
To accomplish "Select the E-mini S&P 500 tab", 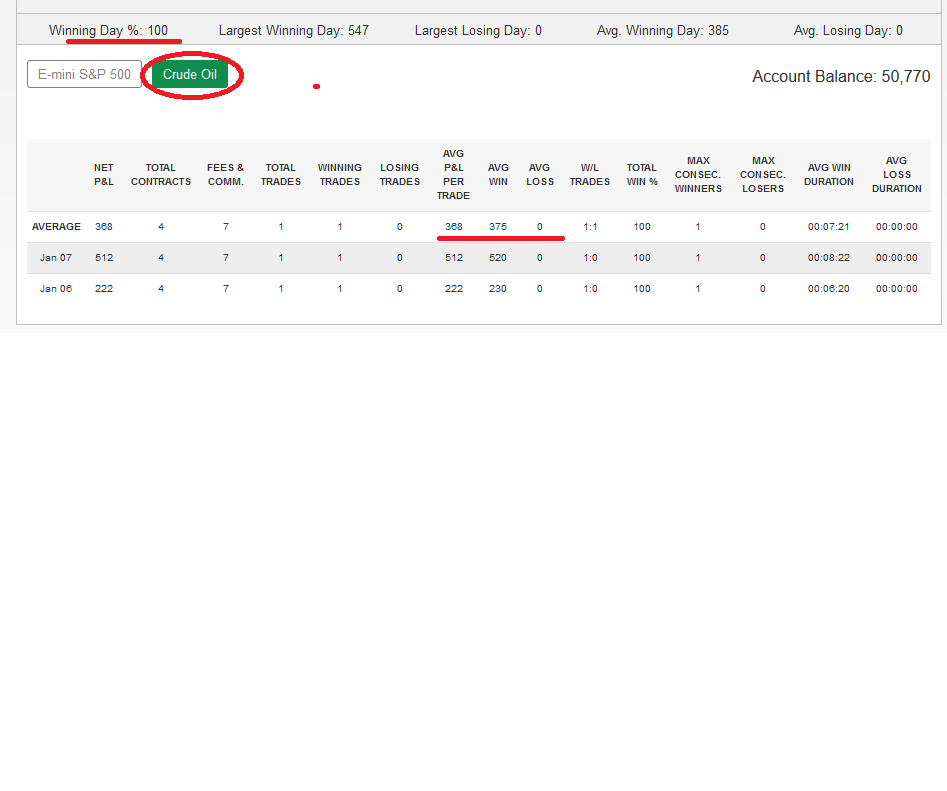I will (84, 74).
